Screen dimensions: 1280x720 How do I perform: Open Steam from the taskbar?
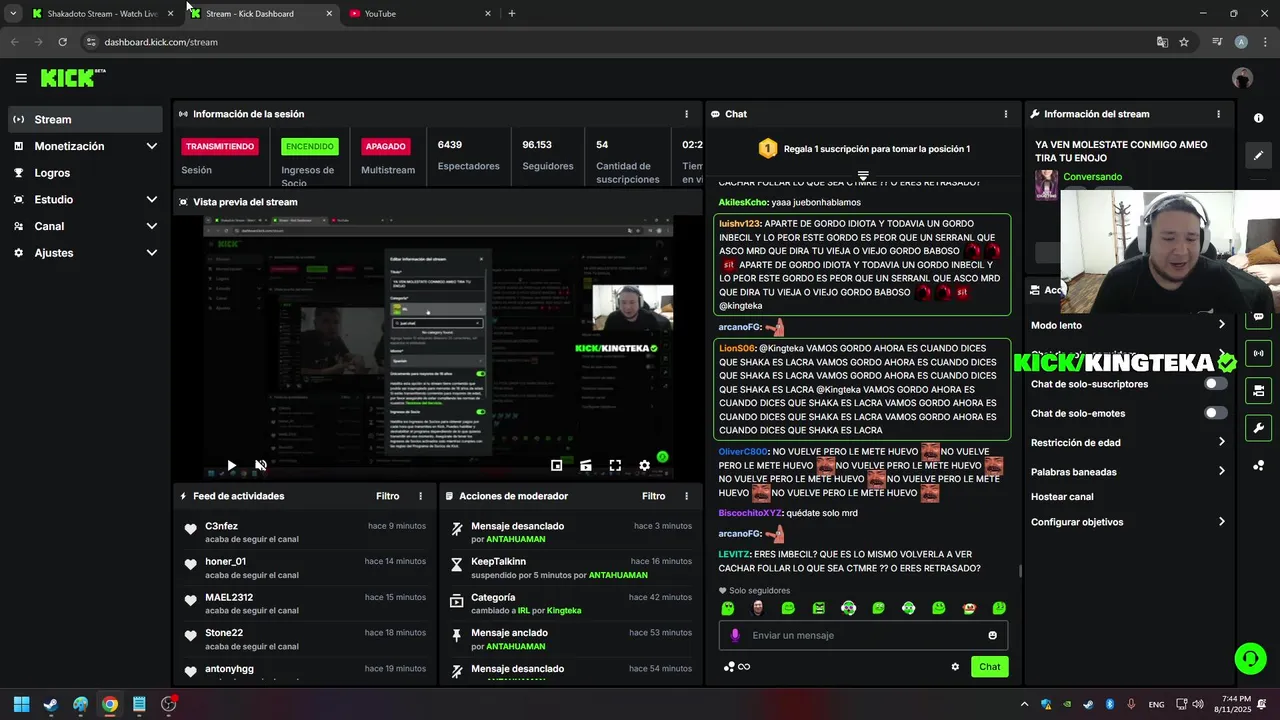tap(51, 704)
